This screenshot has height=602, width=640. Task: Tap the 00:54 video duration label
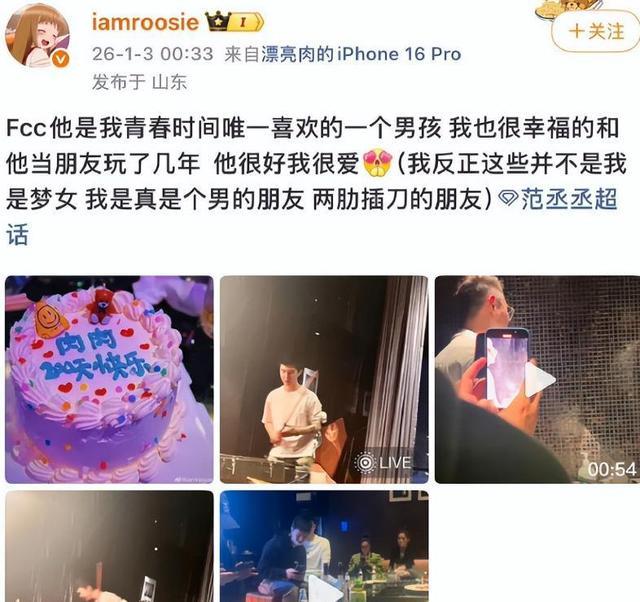(612, 469)
